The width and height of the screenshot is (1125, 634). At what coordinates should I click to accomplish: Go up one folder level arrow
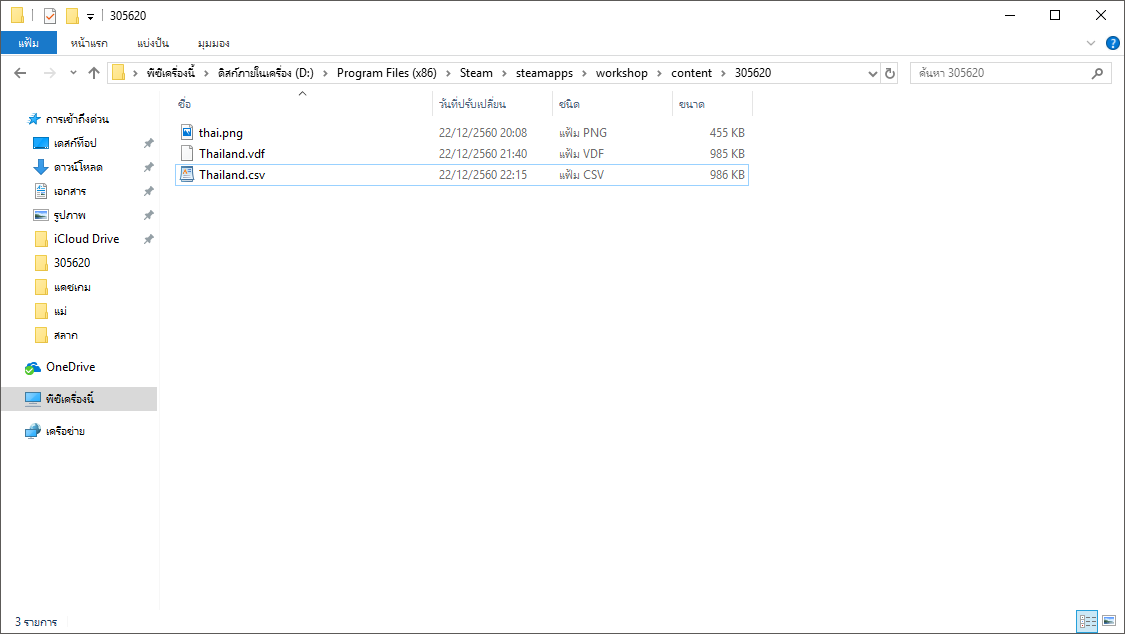click(x=94, y=73)
